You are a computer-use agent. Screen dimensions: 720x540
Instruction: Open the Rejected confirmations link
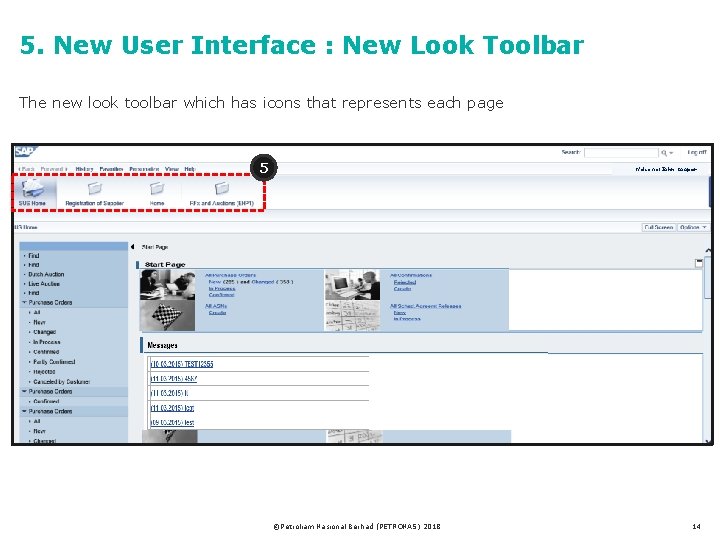[405, 282]
